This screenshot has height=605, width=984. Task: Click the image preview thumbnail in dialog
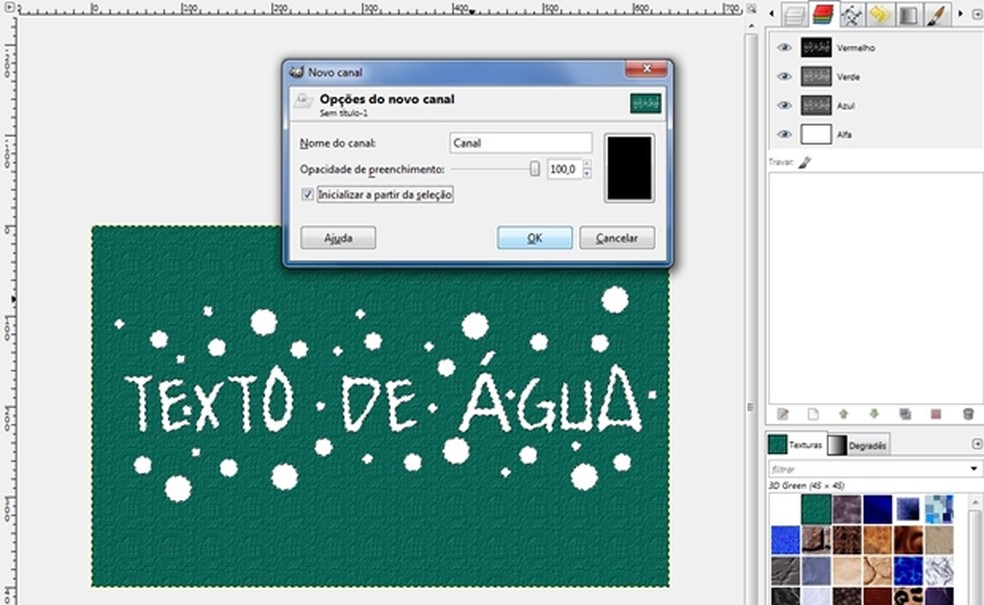coord(646,104)
